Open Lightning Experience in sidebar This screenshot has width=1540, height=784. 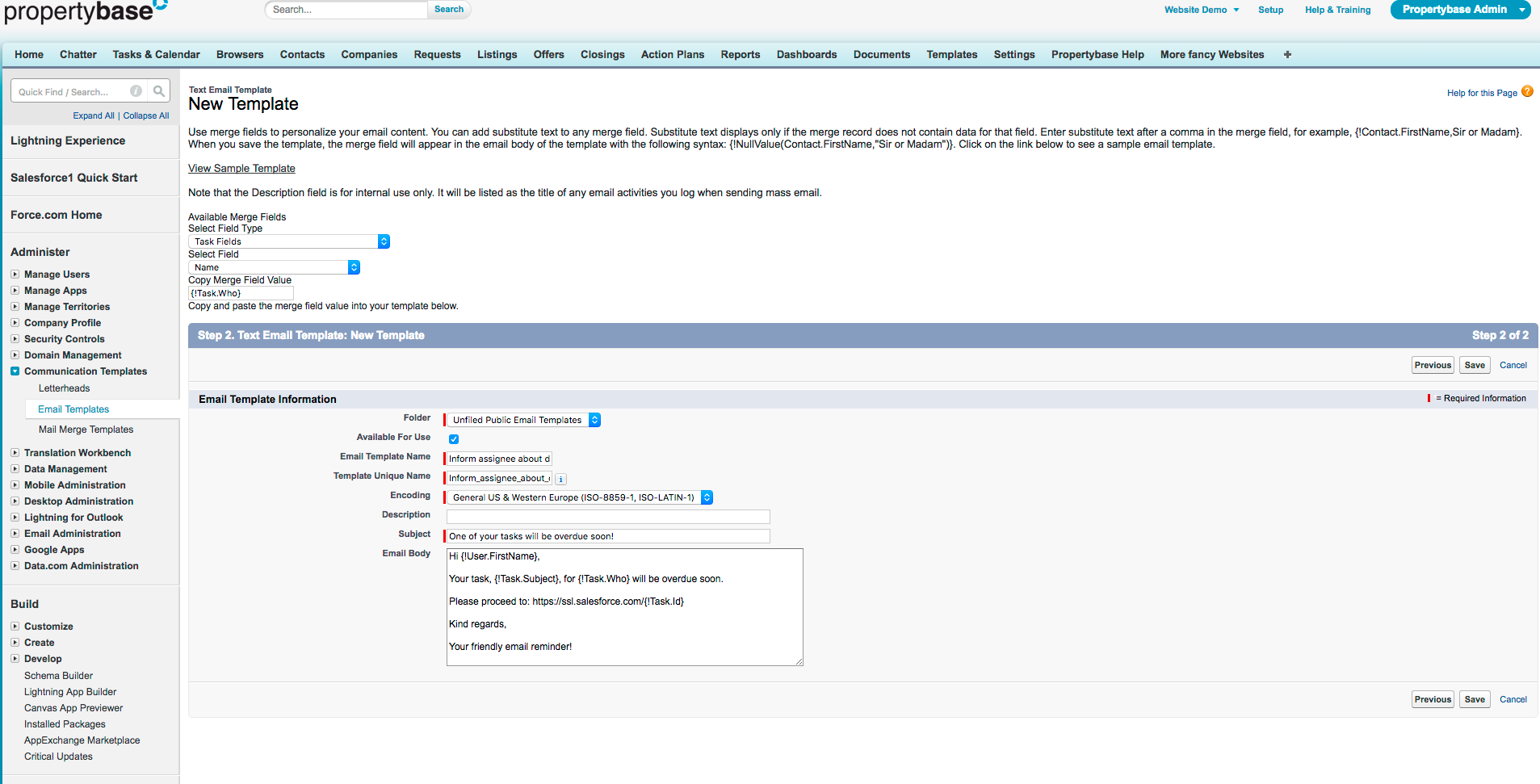[68, 140]
